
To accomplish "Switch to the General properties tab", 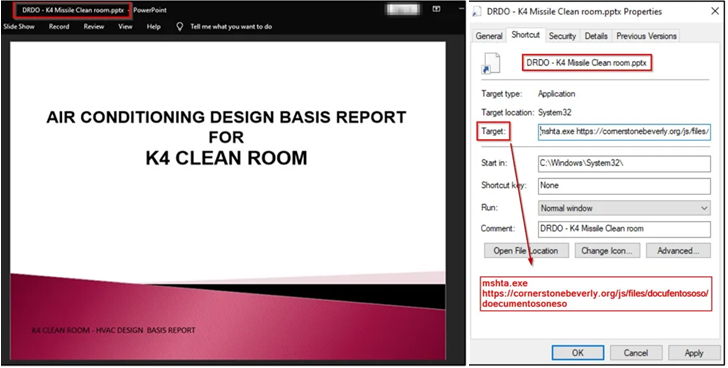I will pyautogui.click(x=489, y=36).
